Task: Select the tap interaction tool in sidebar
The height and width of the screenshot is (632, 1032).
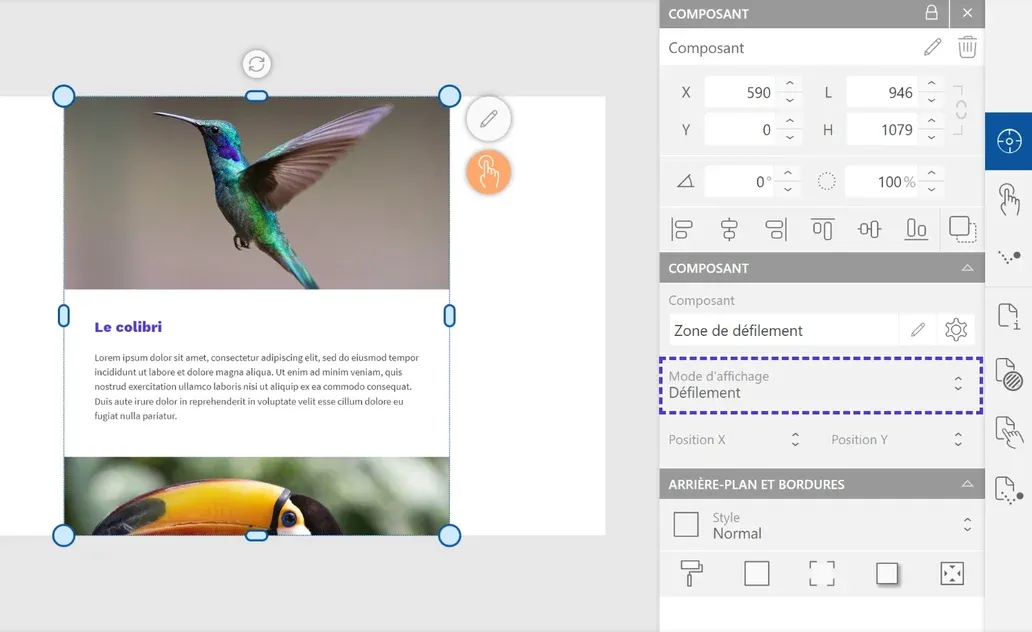Action: (x=1010, y=199)
